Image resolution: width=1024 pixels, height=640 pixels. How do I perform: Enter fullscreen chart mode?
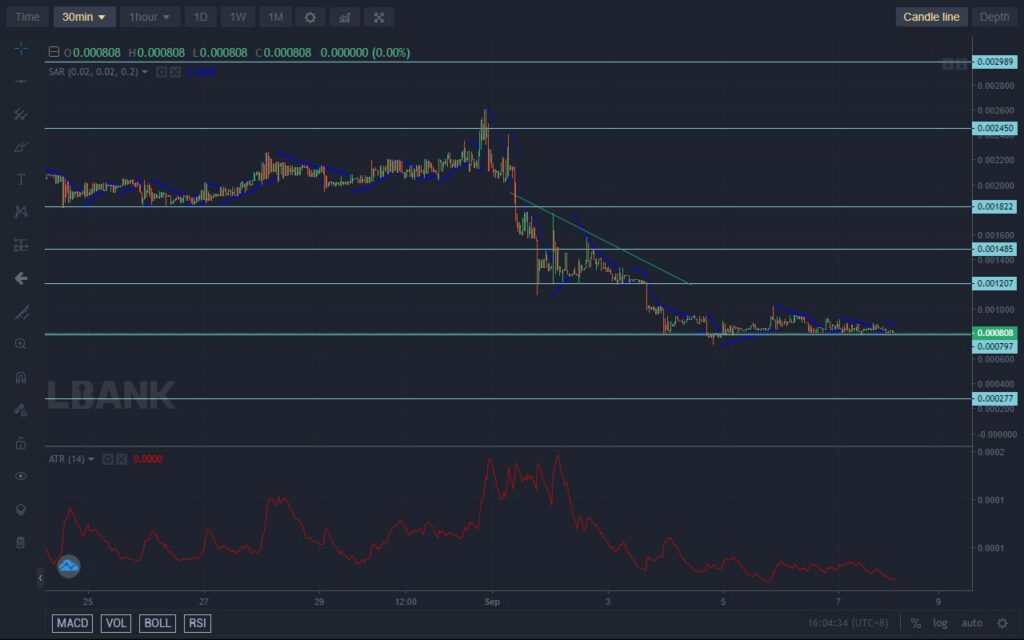click(x=379, y=17)
